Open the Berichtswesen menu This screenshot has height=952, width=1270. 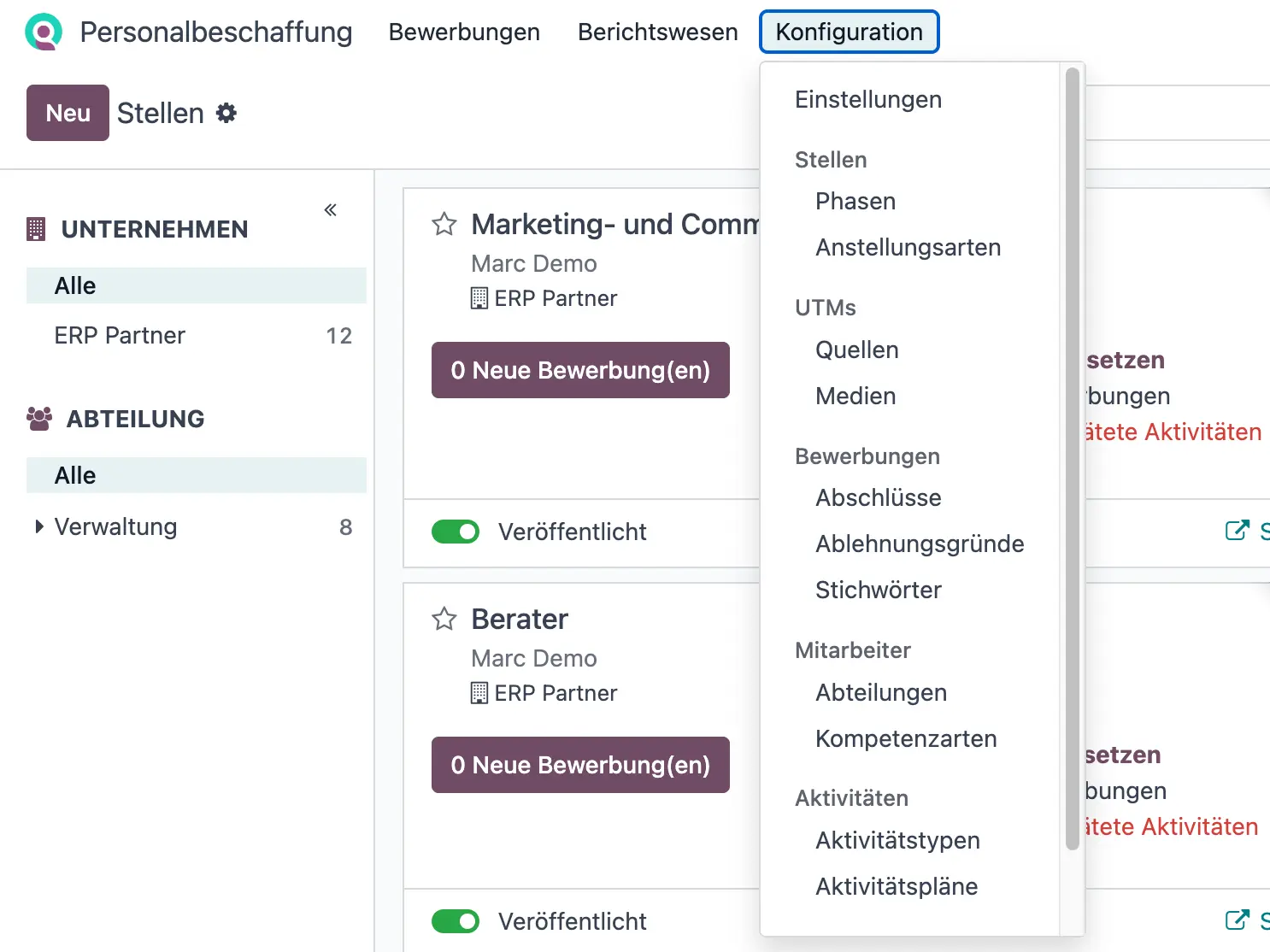657,32
